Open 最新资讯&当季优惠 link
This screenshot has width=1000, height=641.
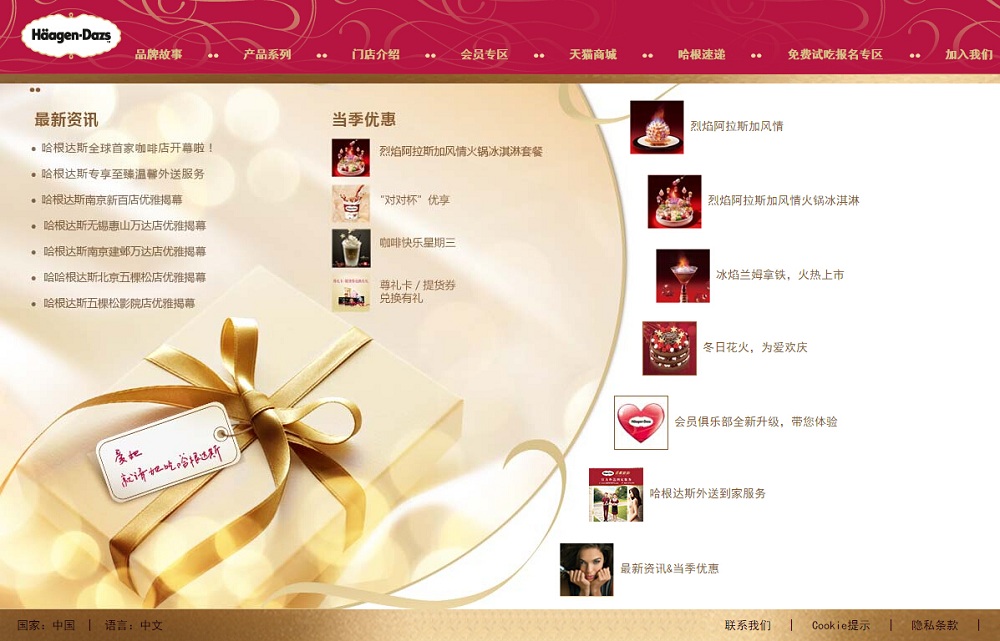tap(670, 568)
